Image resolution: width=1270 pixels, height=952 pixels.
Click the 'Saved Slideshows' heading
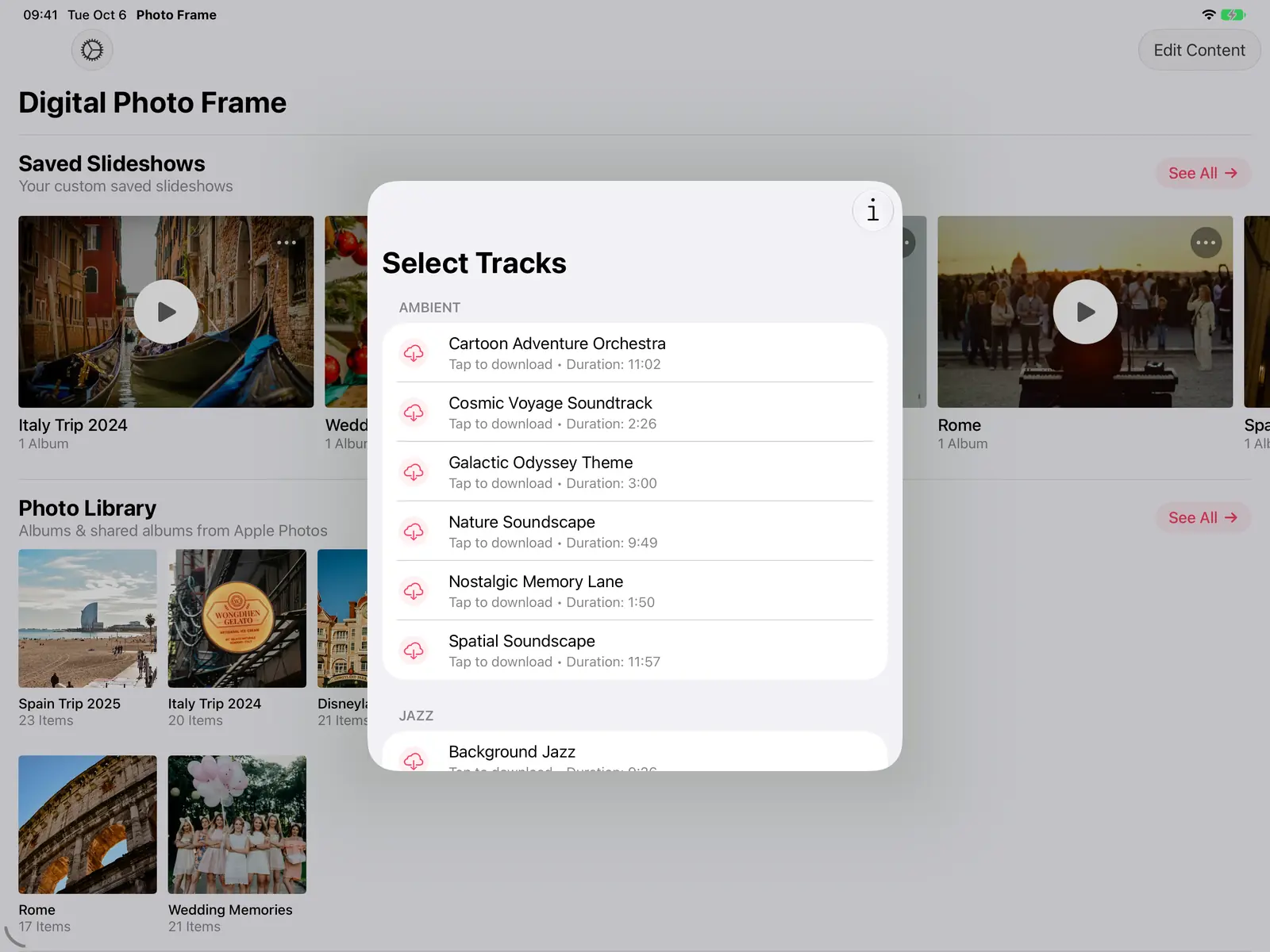[112, 163]
